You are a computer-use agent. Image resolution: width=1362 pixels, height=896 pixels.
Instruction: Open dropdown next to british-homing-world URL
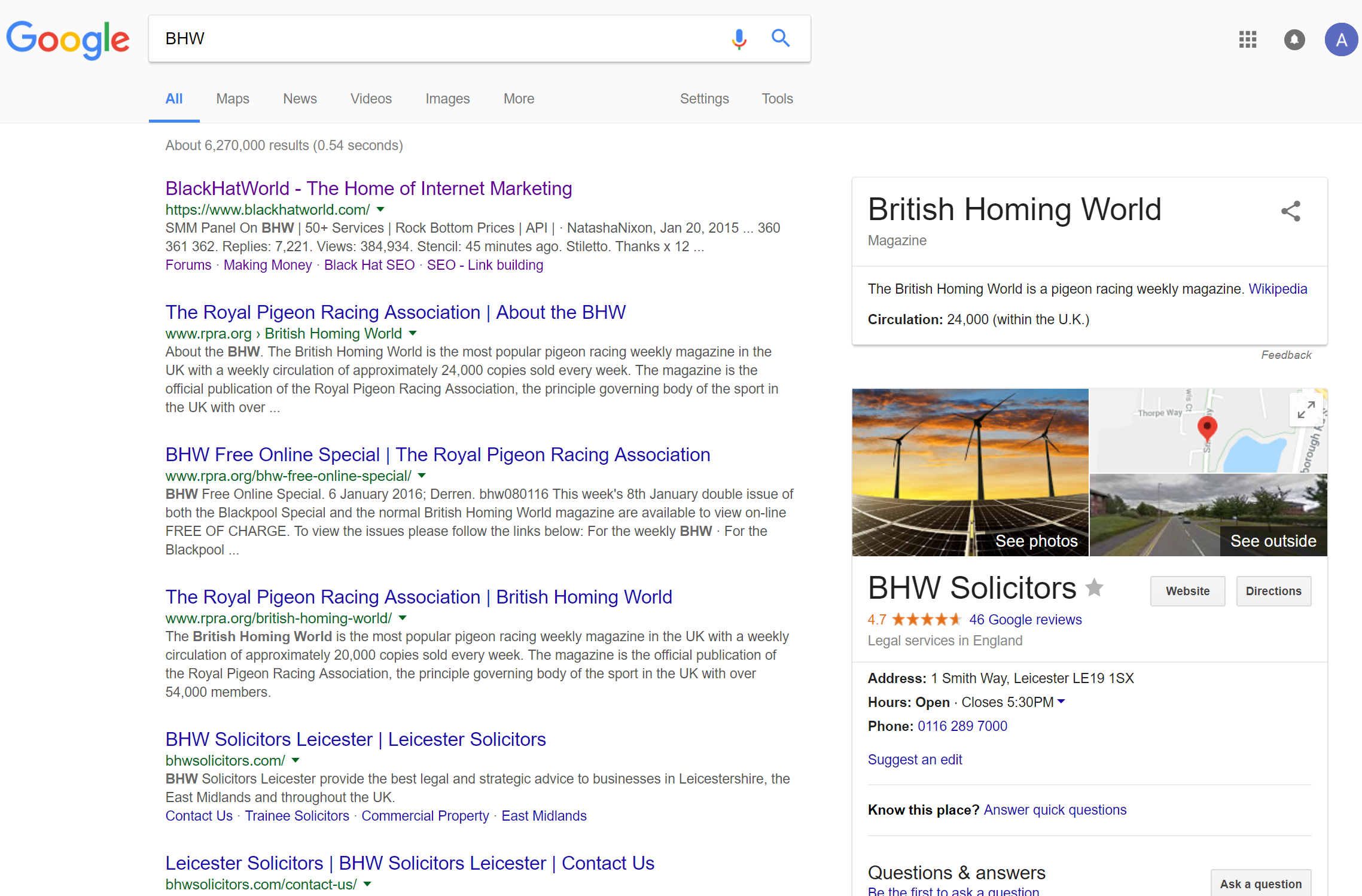[x=403, y=618]
